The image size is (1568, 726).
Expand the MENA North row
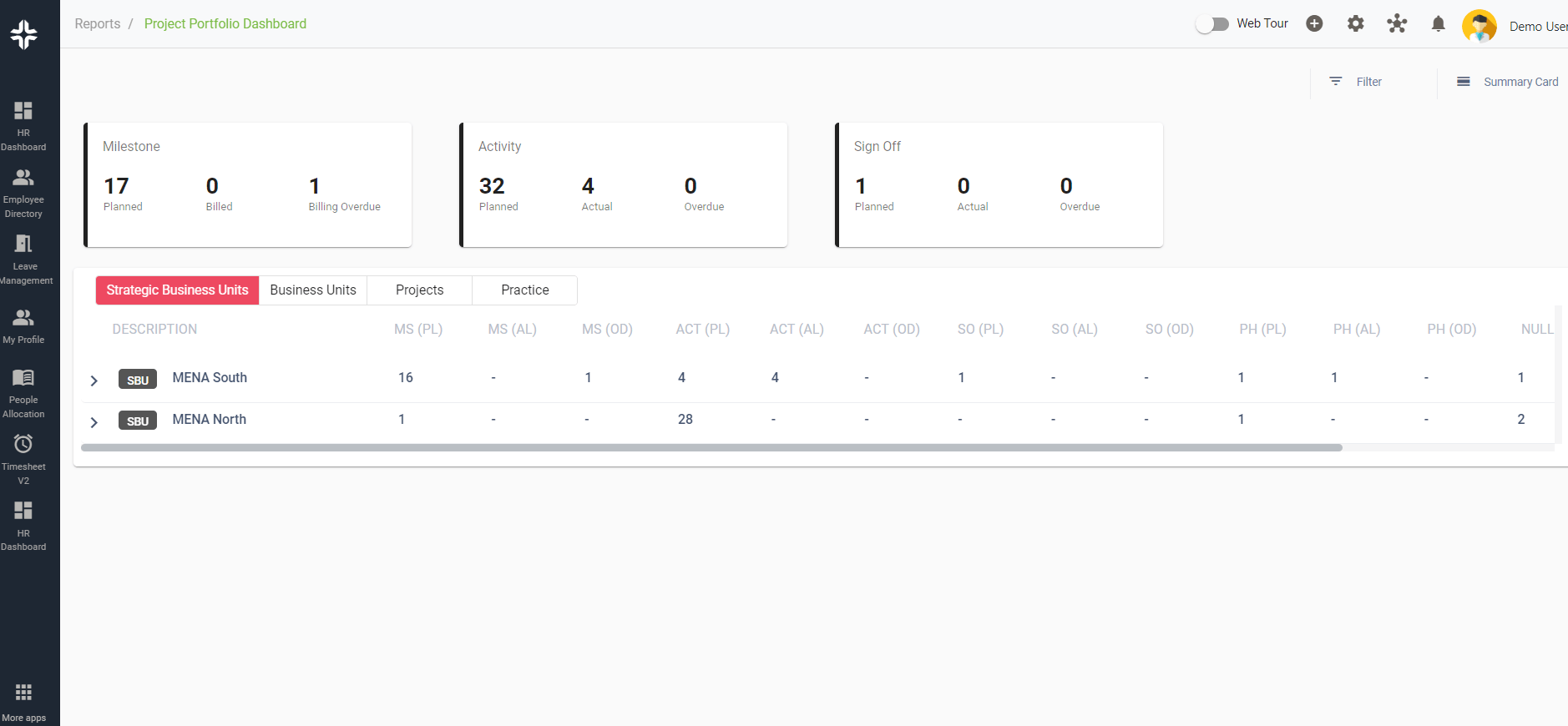click(94, 422)
